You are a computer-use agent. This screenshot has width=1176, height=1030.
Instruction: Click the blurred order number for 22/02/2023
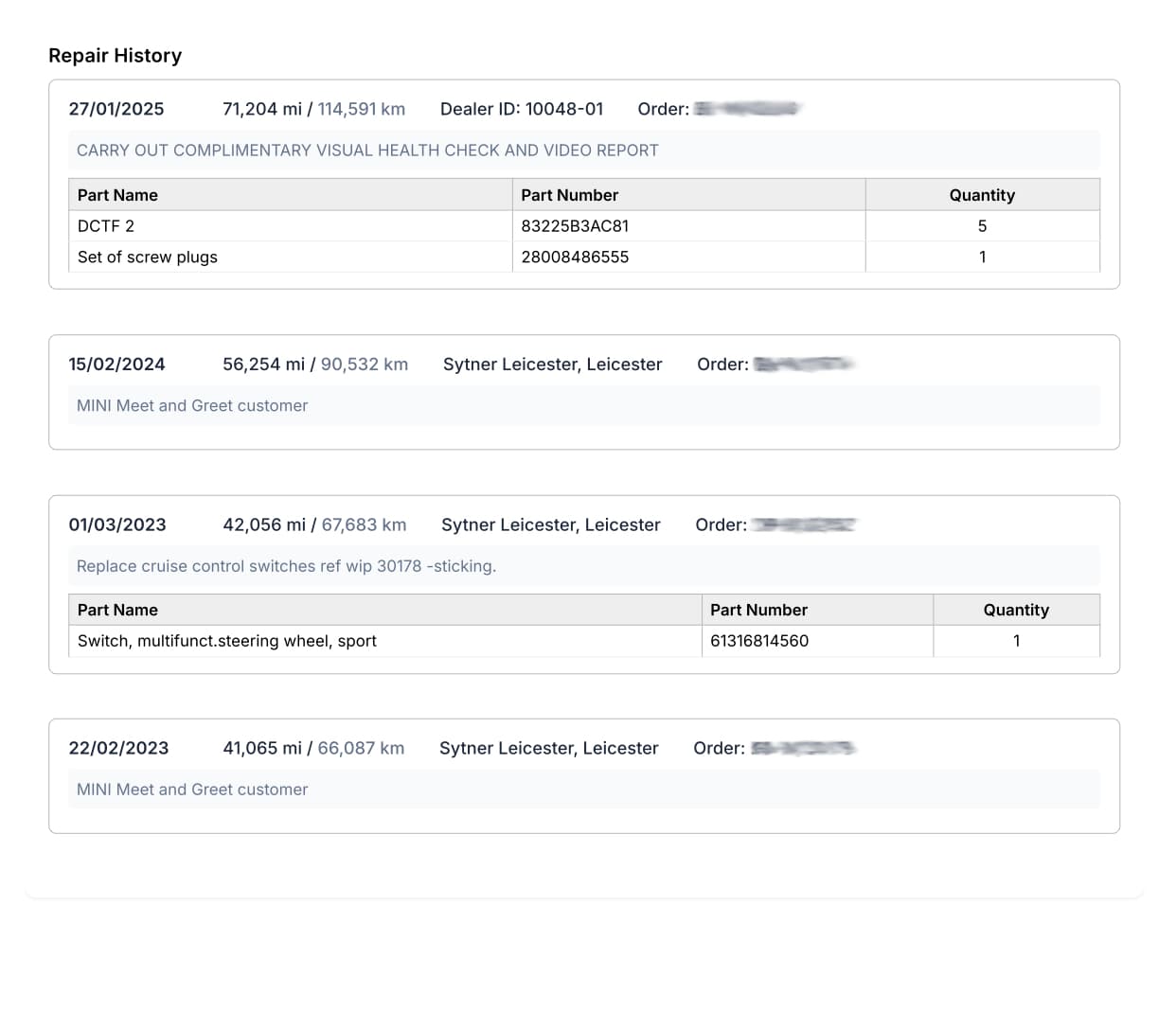pyautogui.click(x=803, y=749)
